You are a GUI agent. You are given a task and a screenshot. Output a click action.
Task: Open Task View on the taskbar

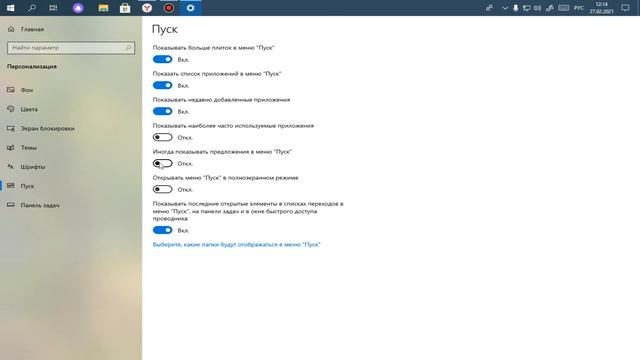[53, 8]
